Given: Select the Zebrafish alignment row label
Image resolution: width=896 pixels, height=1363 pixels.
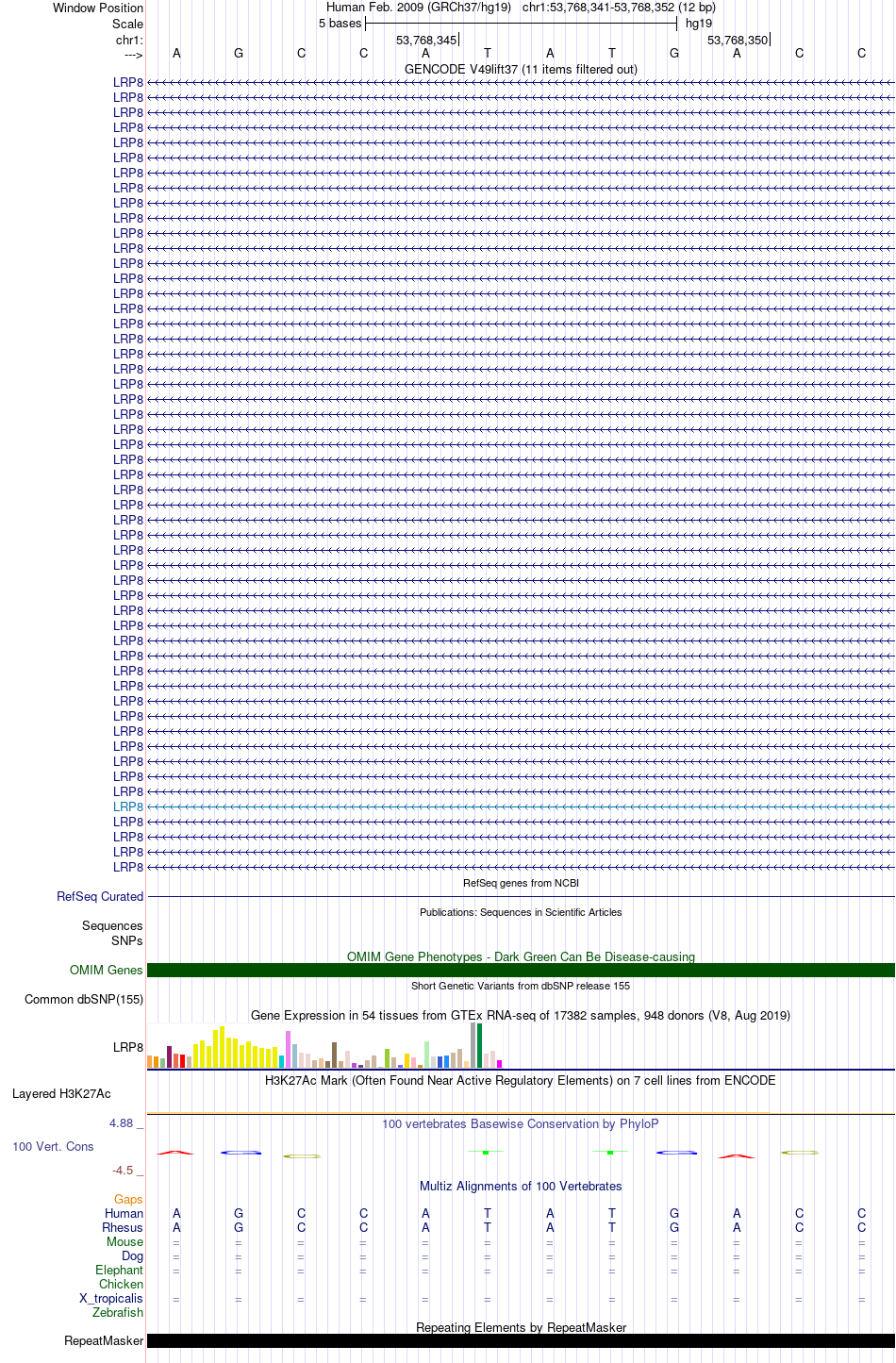Looking at the screenshot, I should 118,1313.
